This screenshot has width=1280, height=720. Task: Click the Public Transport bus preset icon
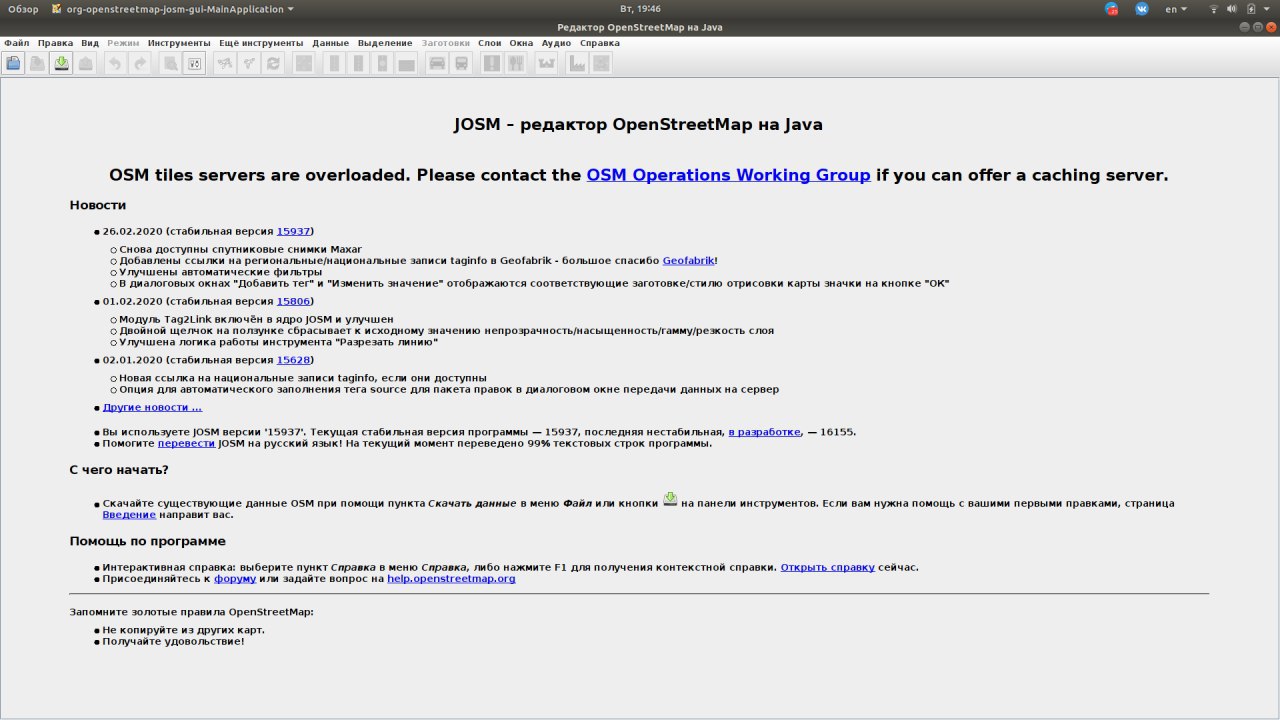pos(461,64)
